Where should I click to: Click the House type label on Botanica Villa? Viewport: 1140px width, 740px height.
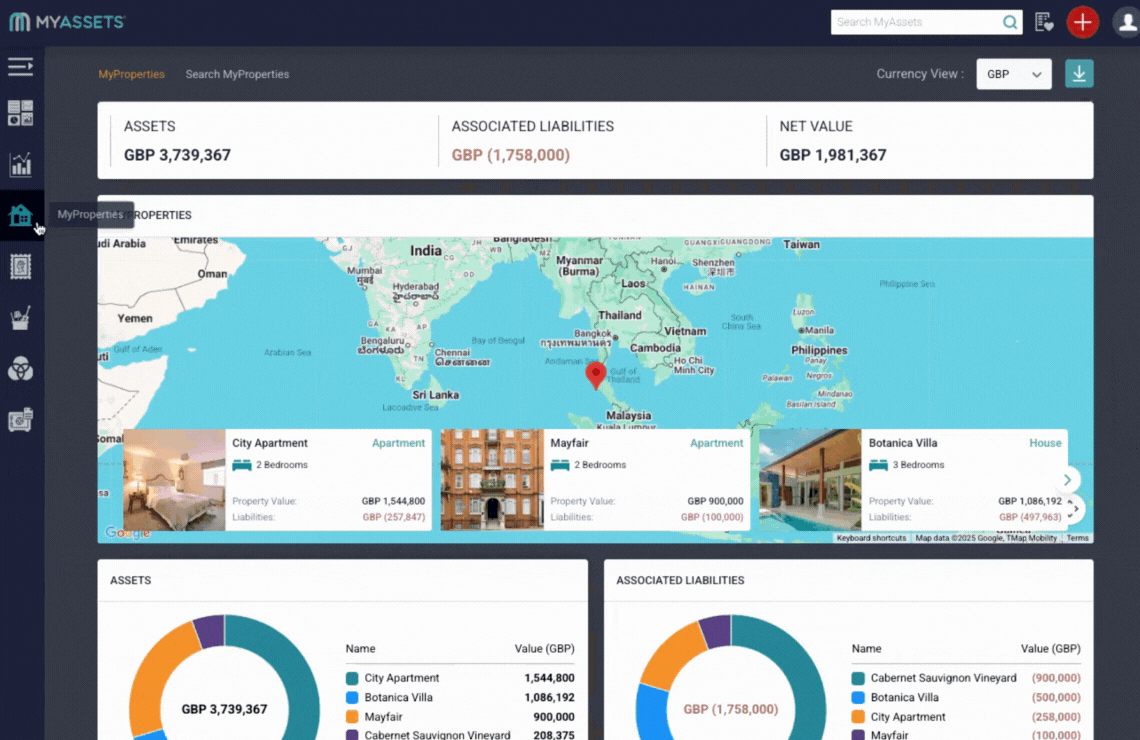1045,443
